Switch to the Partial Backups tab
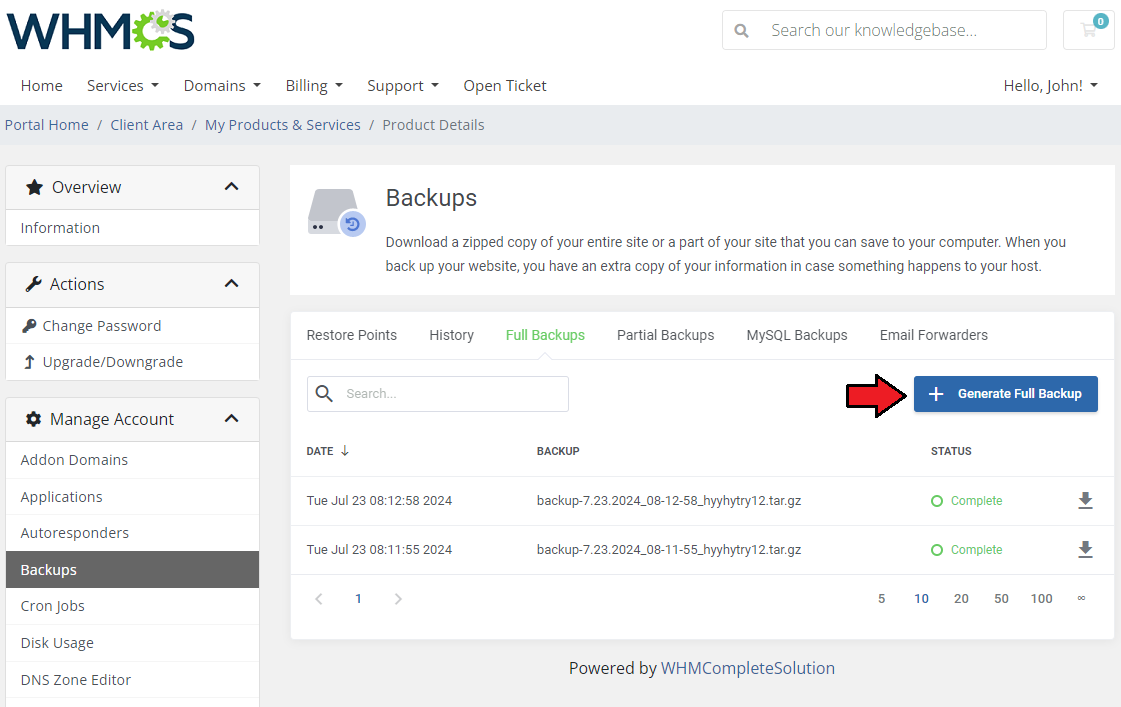 click(x=665, y=335)
